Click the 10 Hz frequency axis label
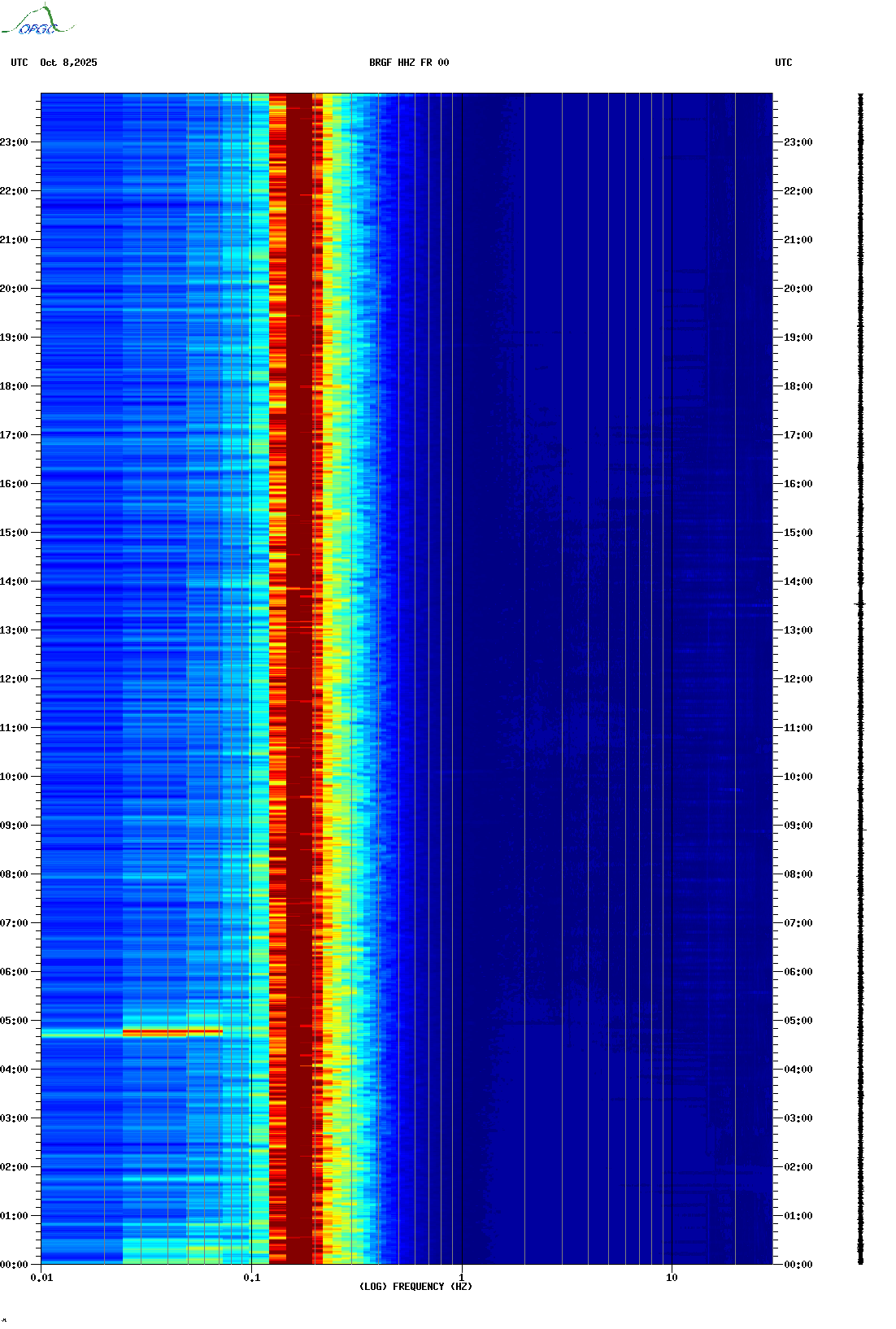 [672, 1278]
